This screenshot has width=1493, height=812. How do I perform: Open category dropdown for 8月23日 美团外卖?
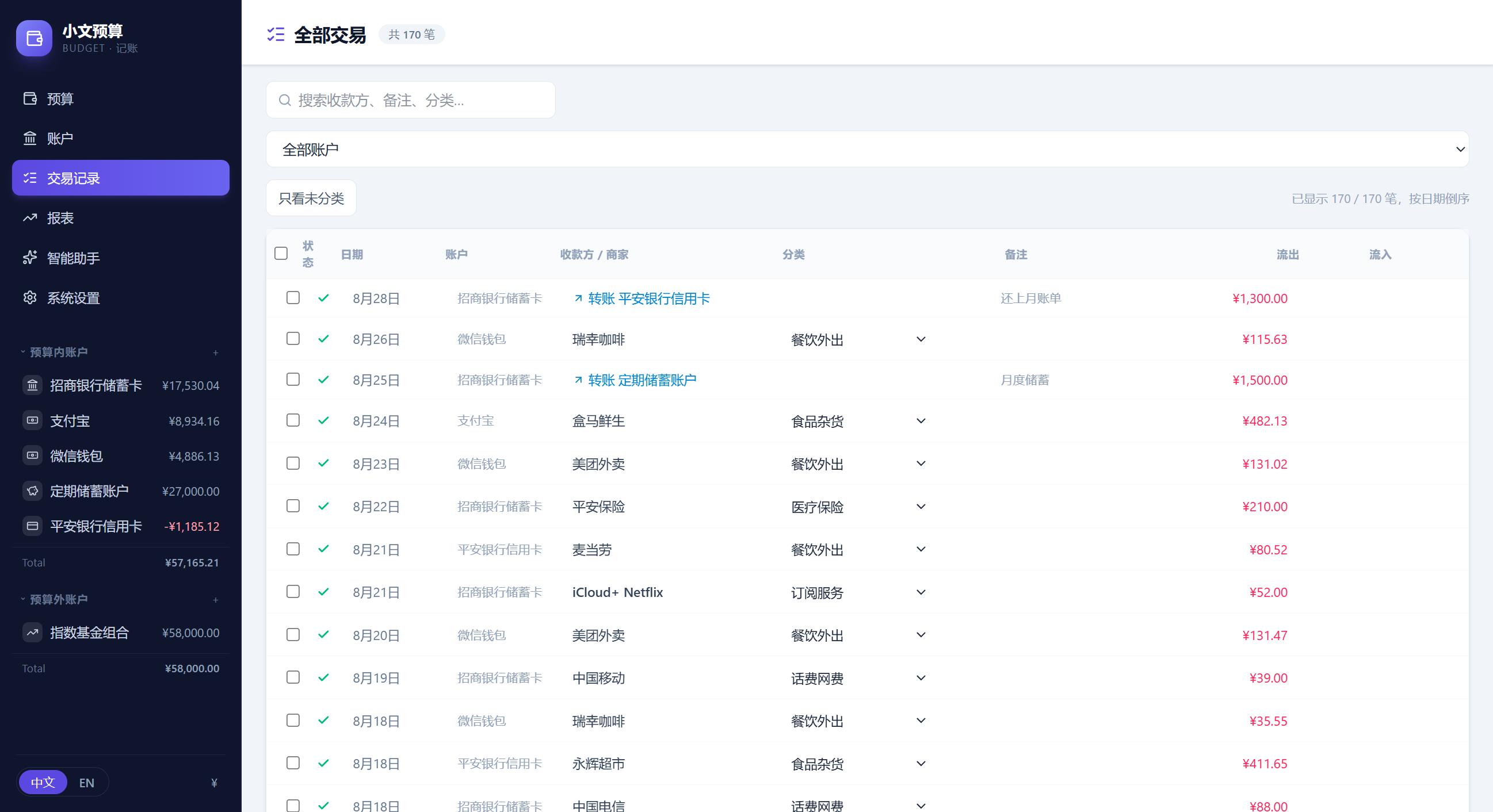[858, 464]
